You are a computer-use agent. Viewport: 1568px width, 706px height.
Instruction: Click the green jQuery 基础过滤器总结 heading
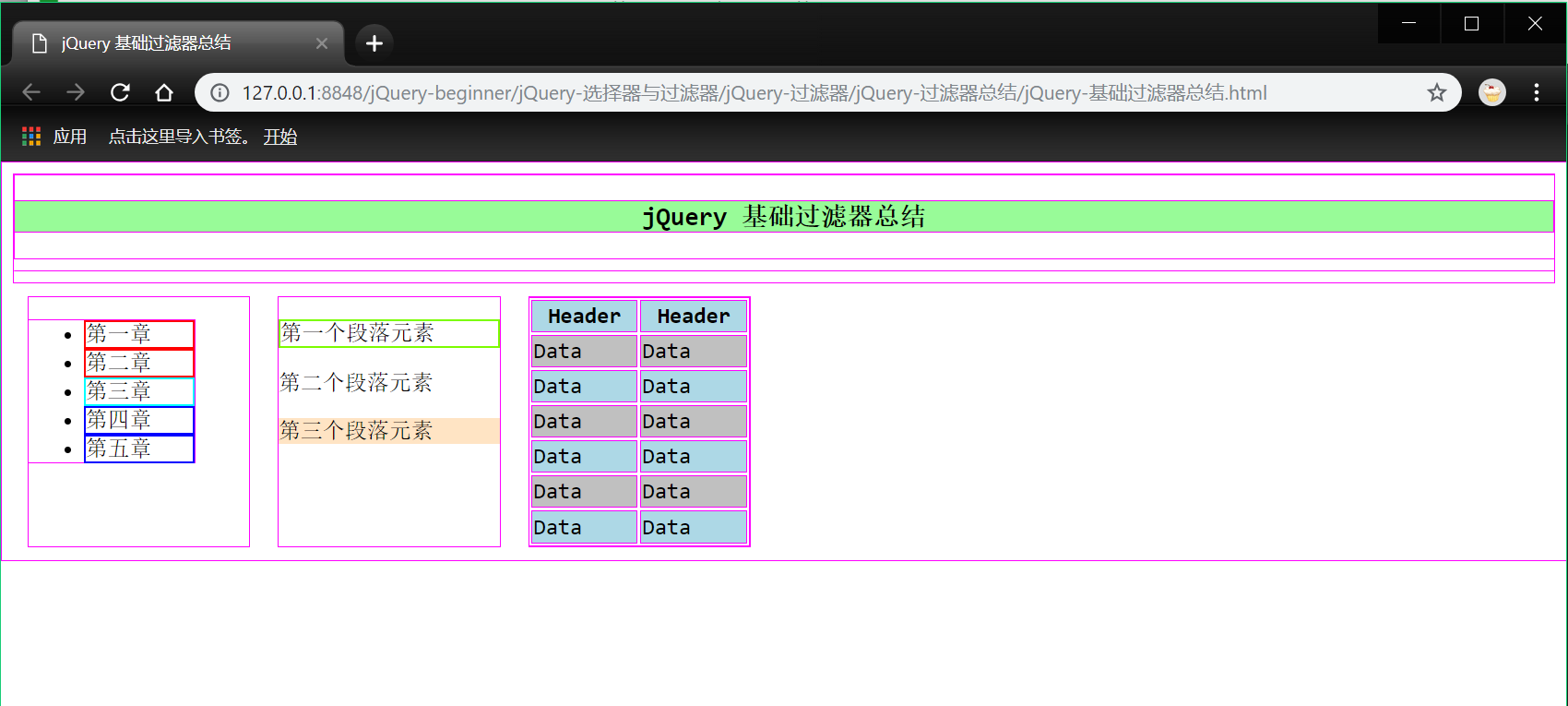[783, 217]
